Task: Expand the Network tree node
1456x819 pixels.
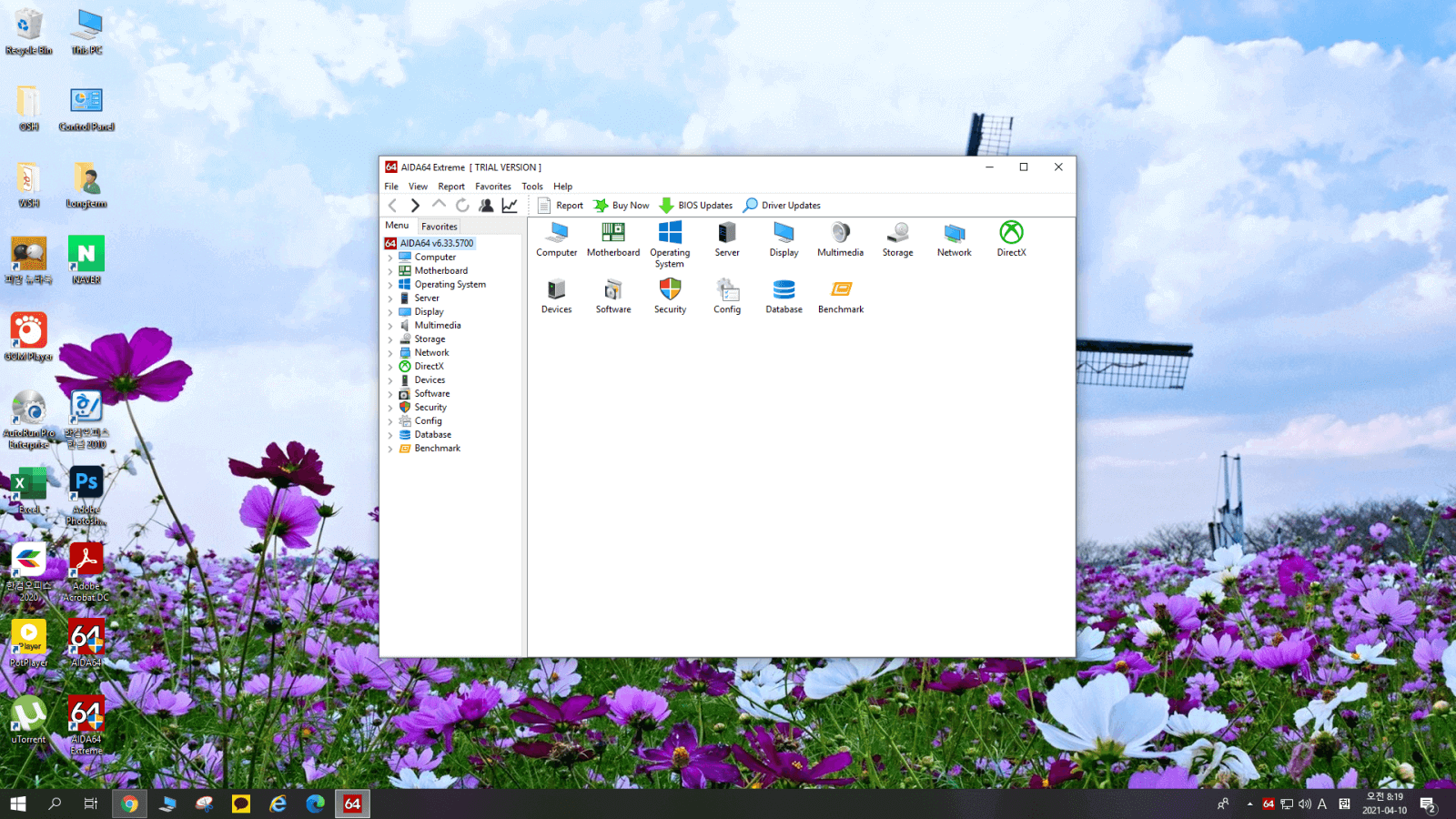Action: pyautogui.click(x=390, y=353)
